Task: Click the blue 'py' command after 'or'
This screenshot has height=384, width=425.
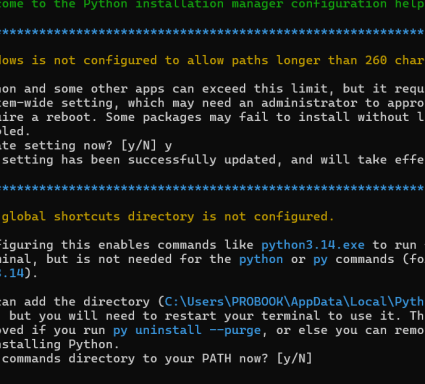Action: tap(320, 260)
